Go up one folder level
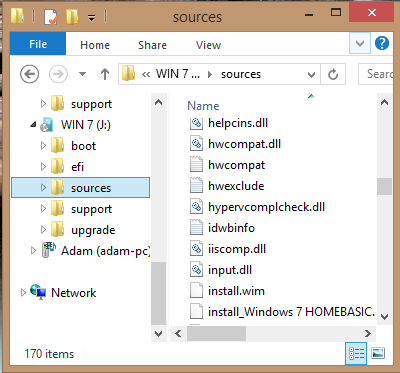The width and height of the screenshot is (400, 373). [105, 74]
